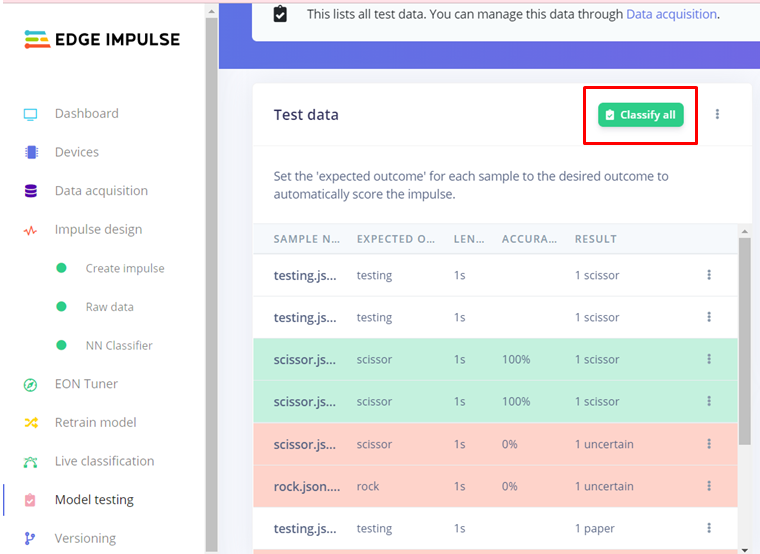Open three-dot menu for second green scissor row

(709, 401)
